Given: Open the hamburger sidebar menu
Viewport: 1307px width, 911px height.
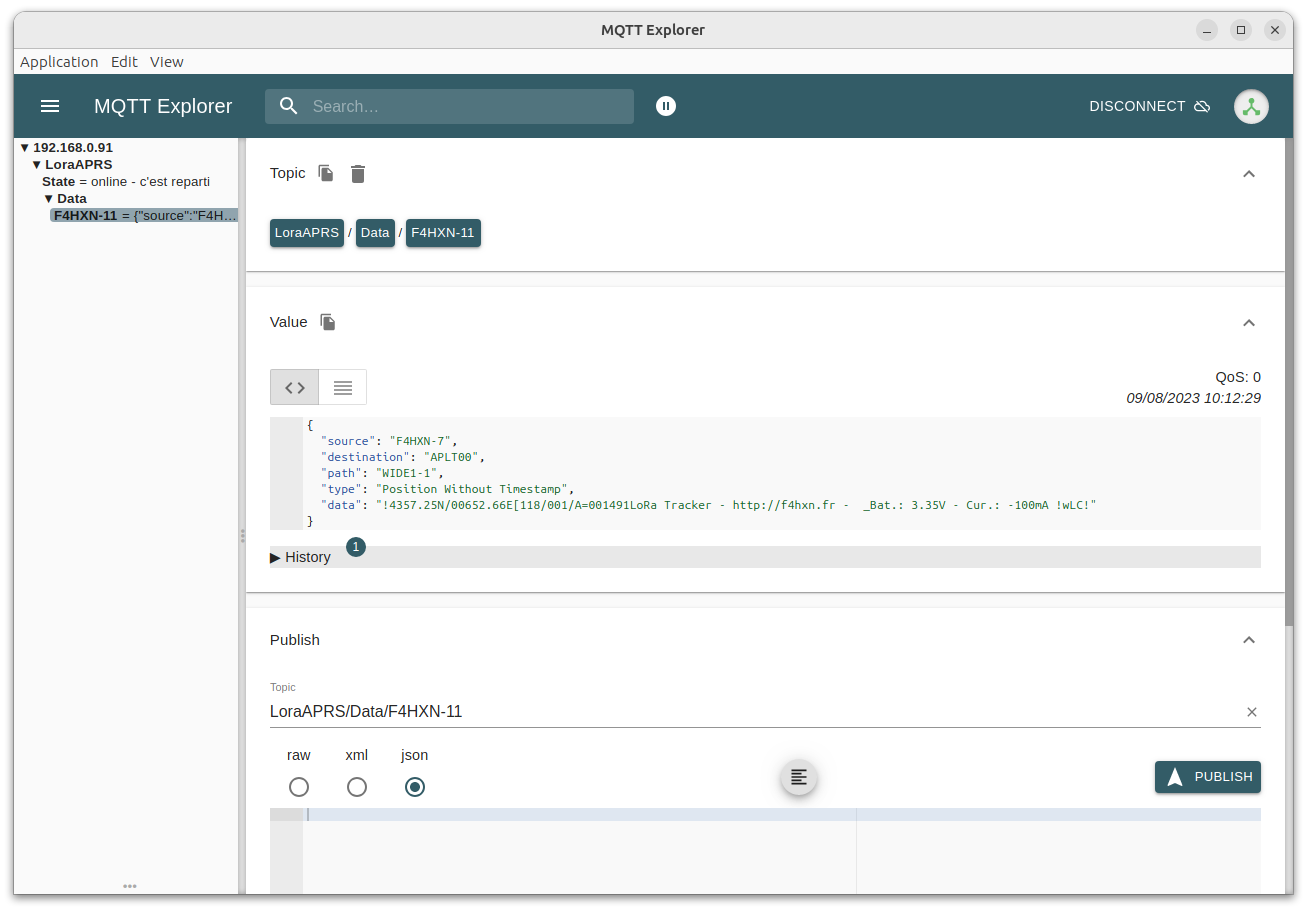Looking at the screenshot, I should (x=50, y=106).
